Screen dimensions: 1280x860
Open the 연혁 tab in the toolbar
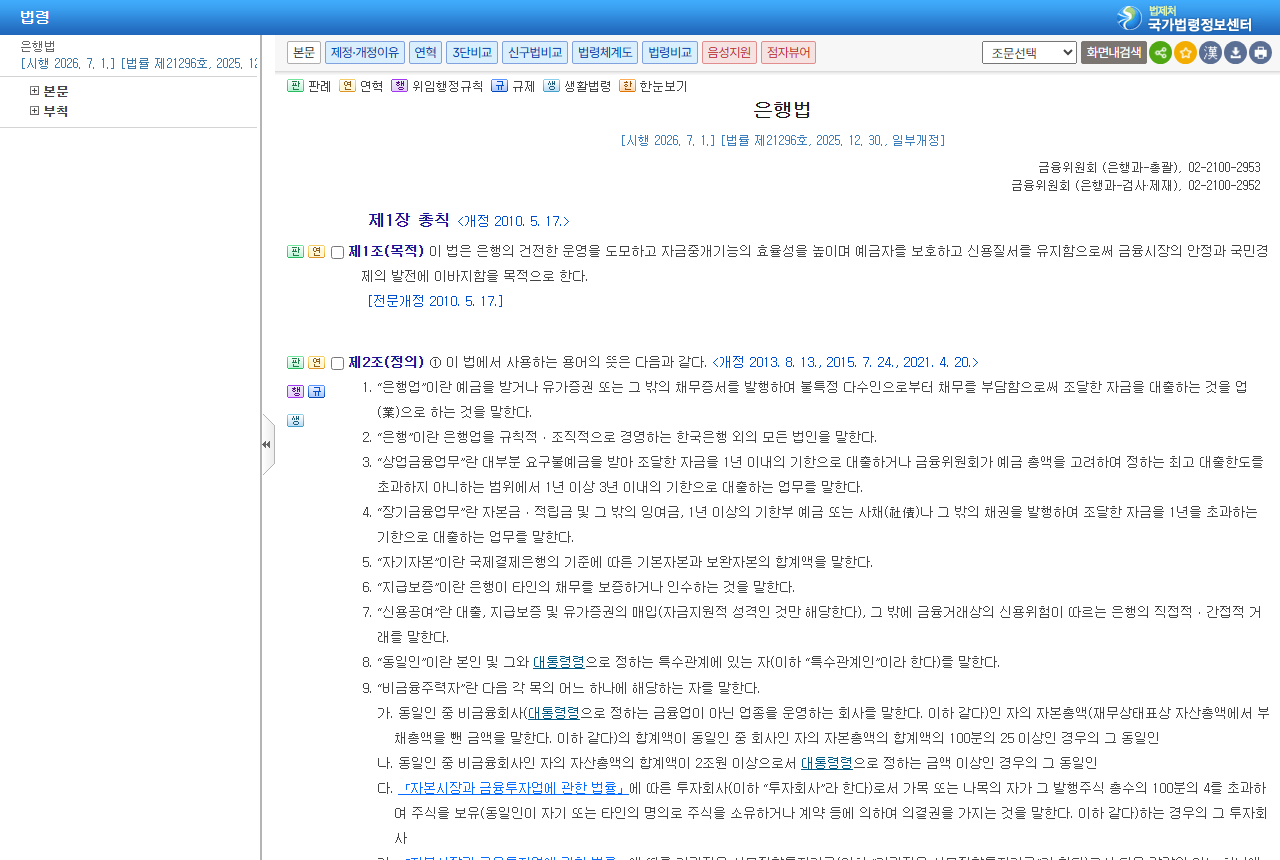point(425,52)
